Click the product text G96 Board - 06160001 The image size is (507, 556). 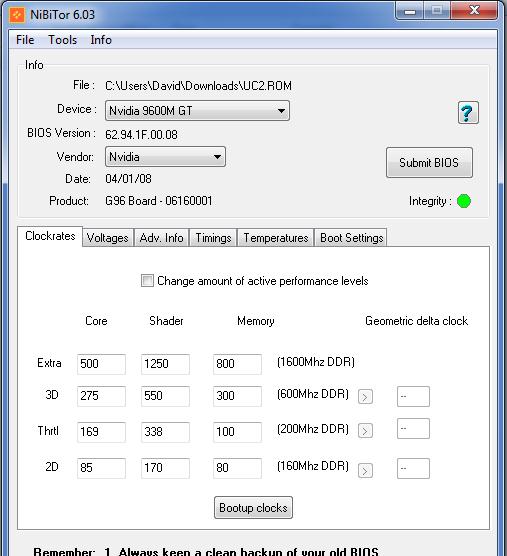(159, 201)
